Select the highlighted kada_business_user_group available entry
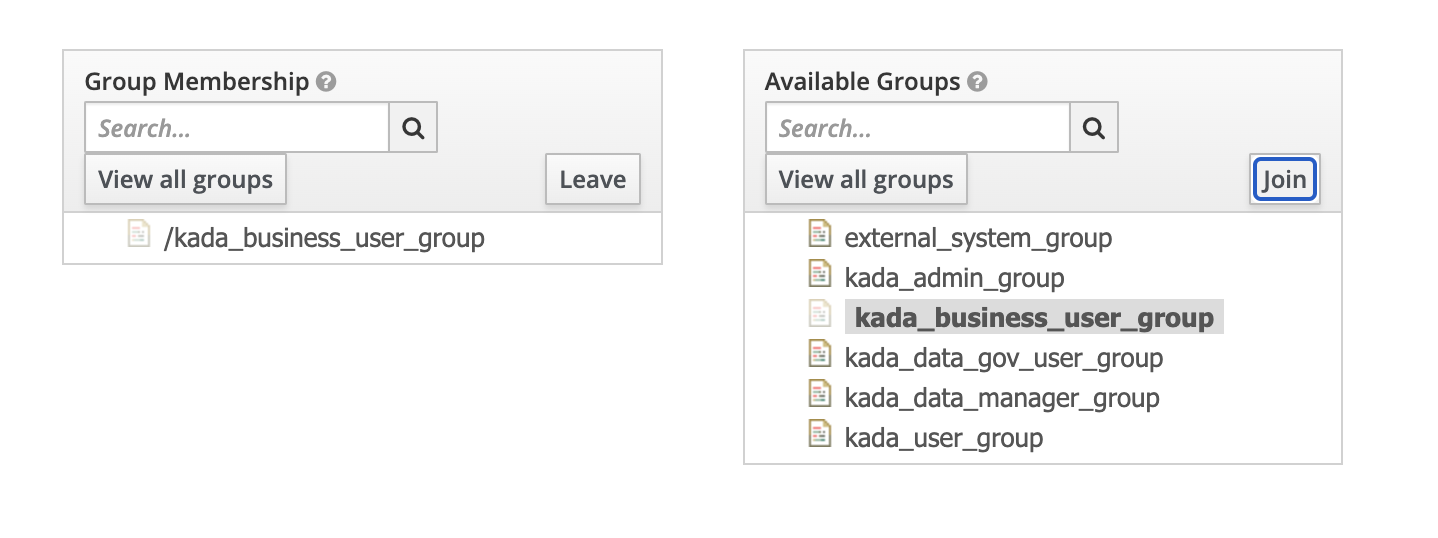This screenshot has width=1438, height=538. point(1034,318)
